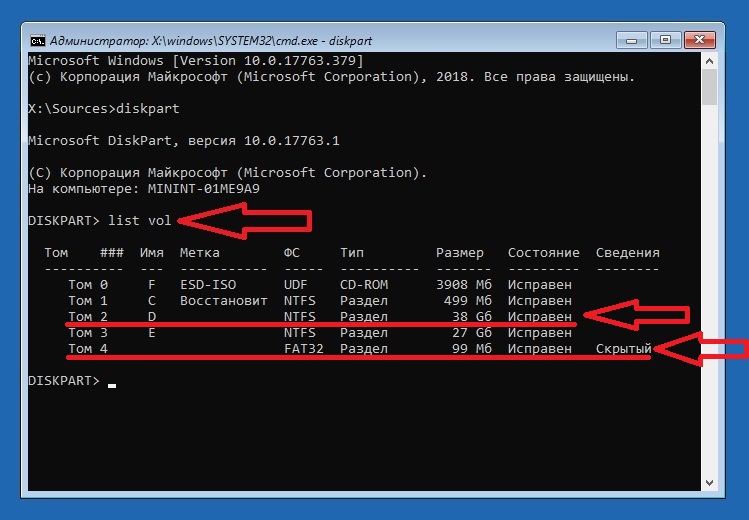Click the vertical scrollbar thumb
749x520 pixels.
709,86
